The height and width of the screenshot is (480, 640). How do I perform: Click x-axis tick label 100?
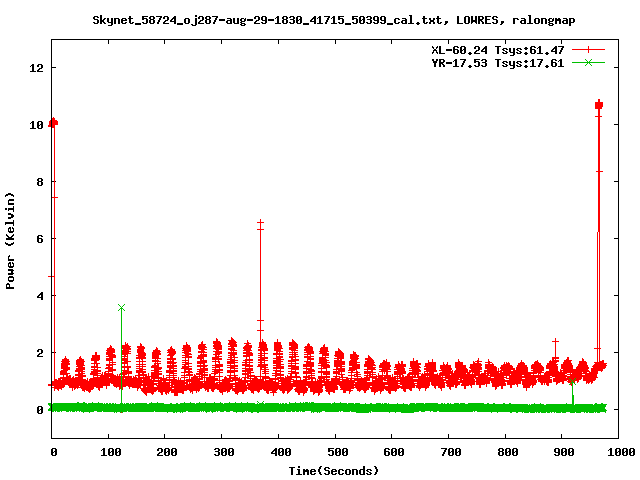(x=111, y=452)
